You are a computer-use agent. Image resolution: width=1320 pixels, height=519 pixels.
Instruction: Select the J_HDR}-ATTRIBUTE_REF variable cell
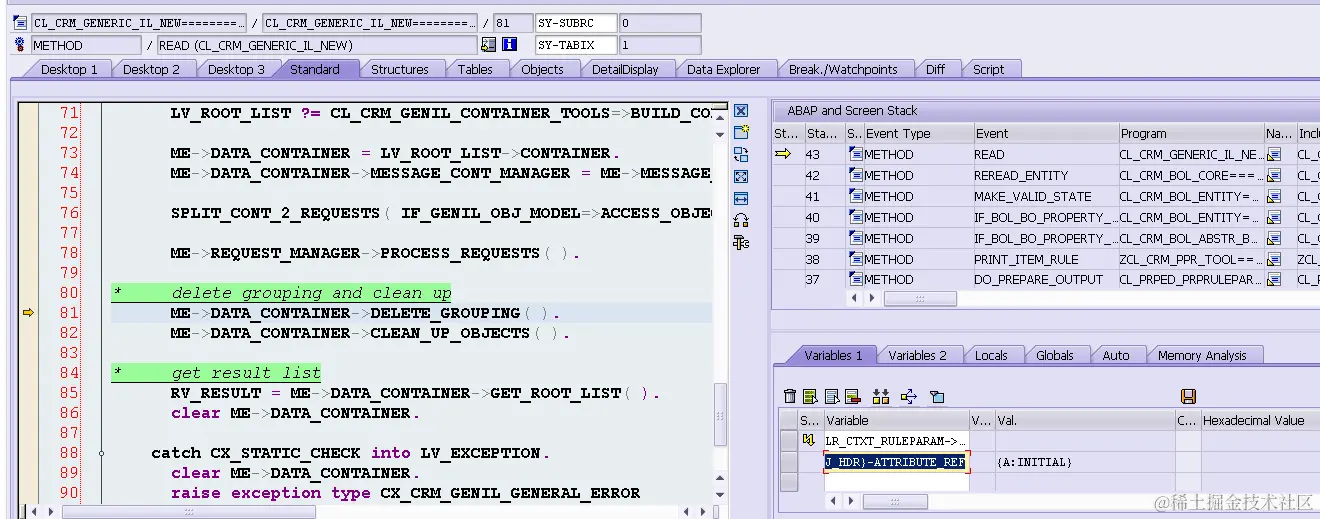[x=896, y=462]
